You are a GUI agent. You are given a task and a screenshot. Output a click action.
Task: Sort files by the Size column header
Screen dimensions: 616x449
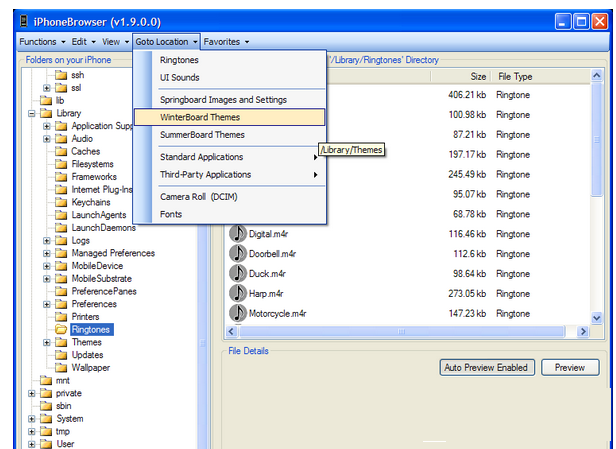pyautogui.click(x=478, y=76)
